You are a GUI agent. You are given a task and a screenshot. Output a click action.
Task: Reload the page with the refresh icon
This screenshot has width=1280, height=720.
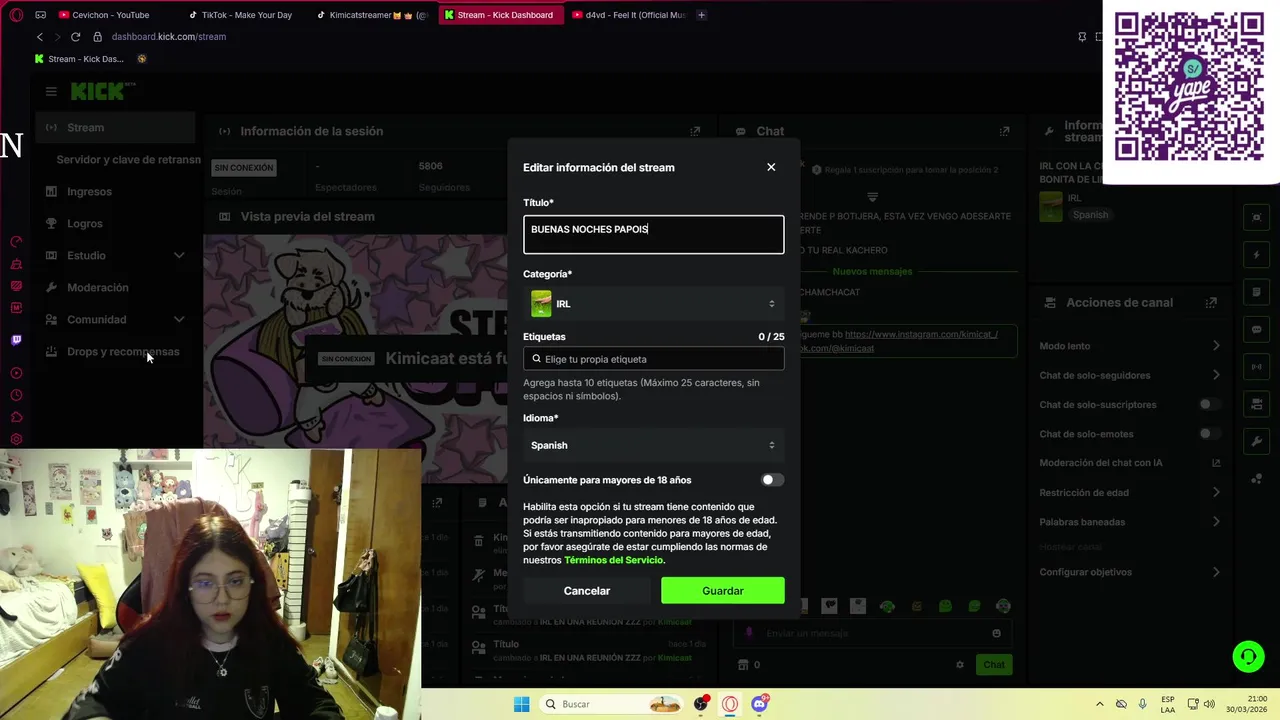click(x=75, y=37)
